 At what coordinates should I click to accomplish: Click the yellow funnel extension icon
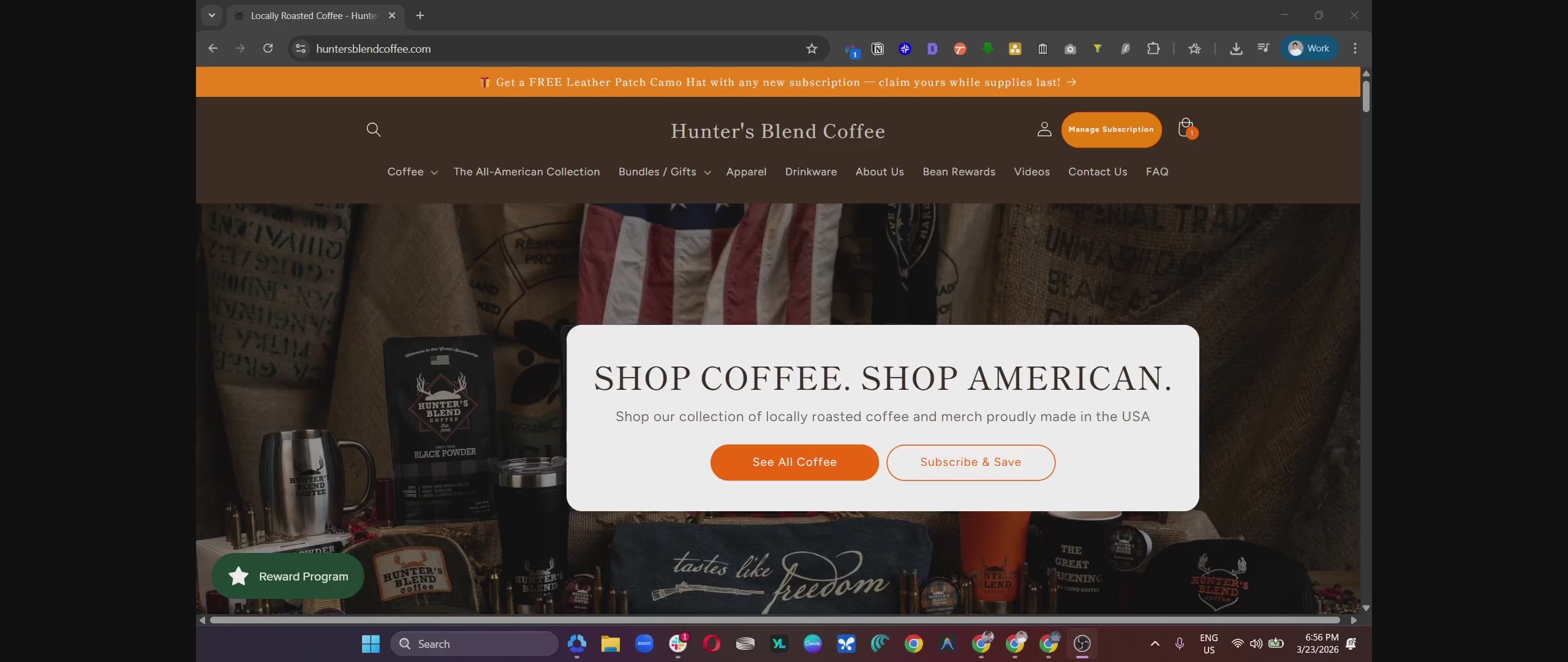click(x=1098, y=48)
